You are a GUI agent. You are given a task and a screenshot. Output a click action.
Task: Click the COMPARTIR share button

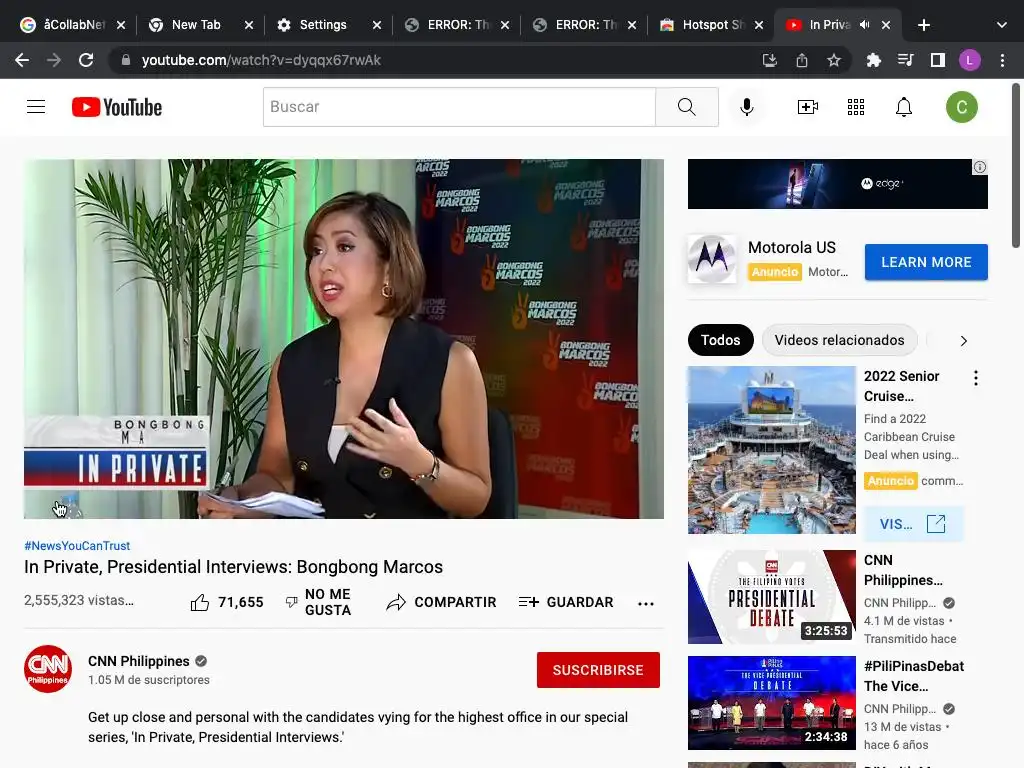(x=441, y=602)
